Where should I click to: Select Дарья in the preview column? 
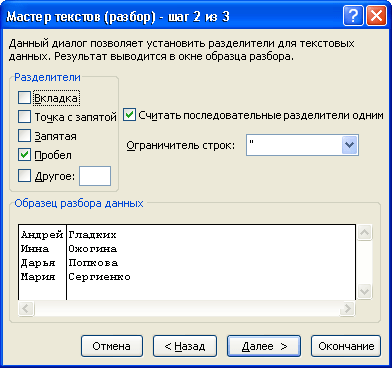[38, 263]
